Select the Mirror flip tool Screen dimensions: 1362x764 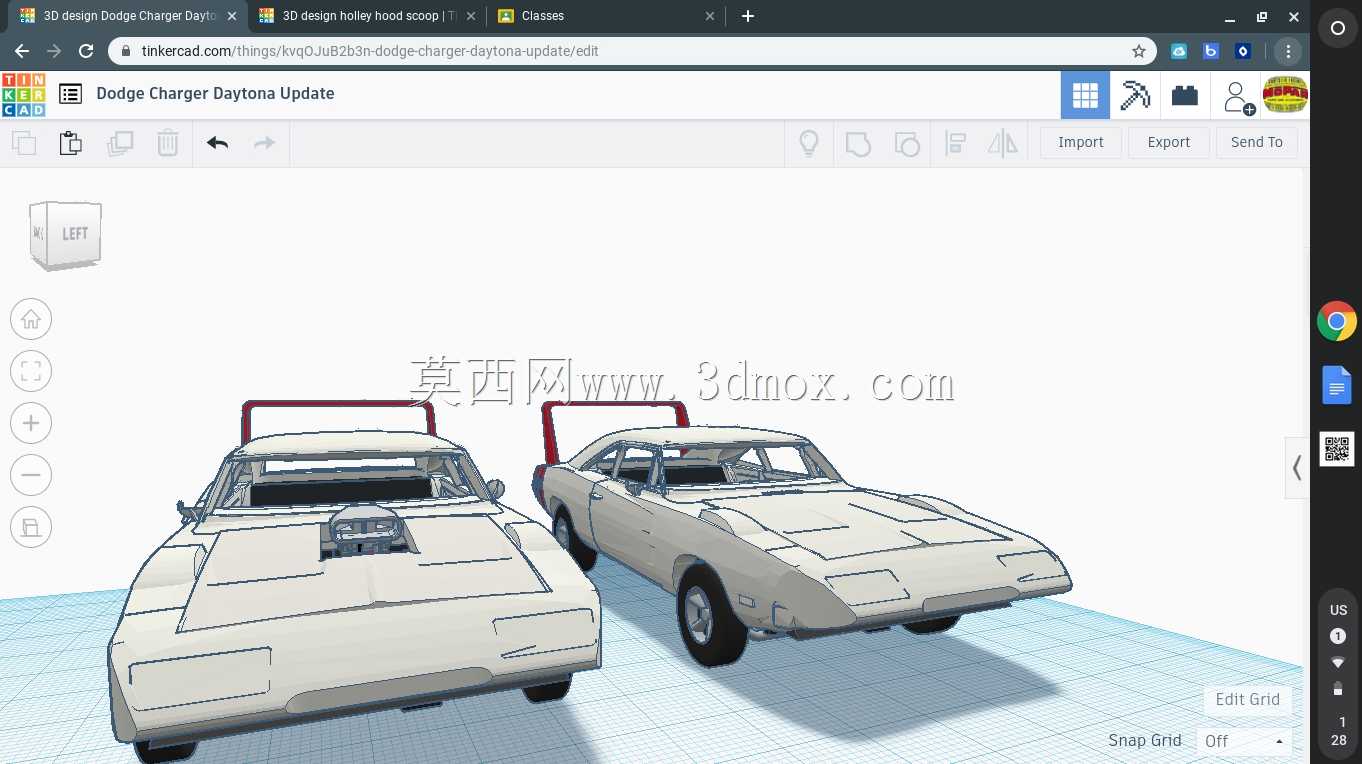pyautogui.click(x=1002, y=143)
